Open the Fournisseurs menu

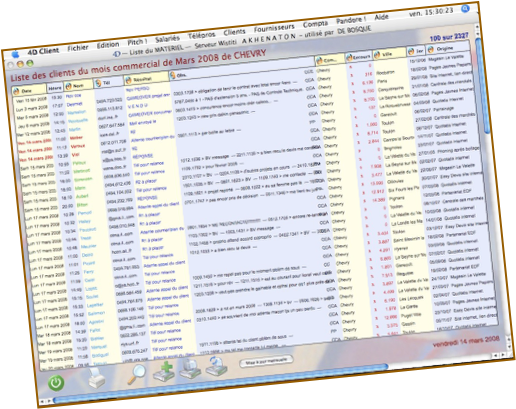point(274,28)
